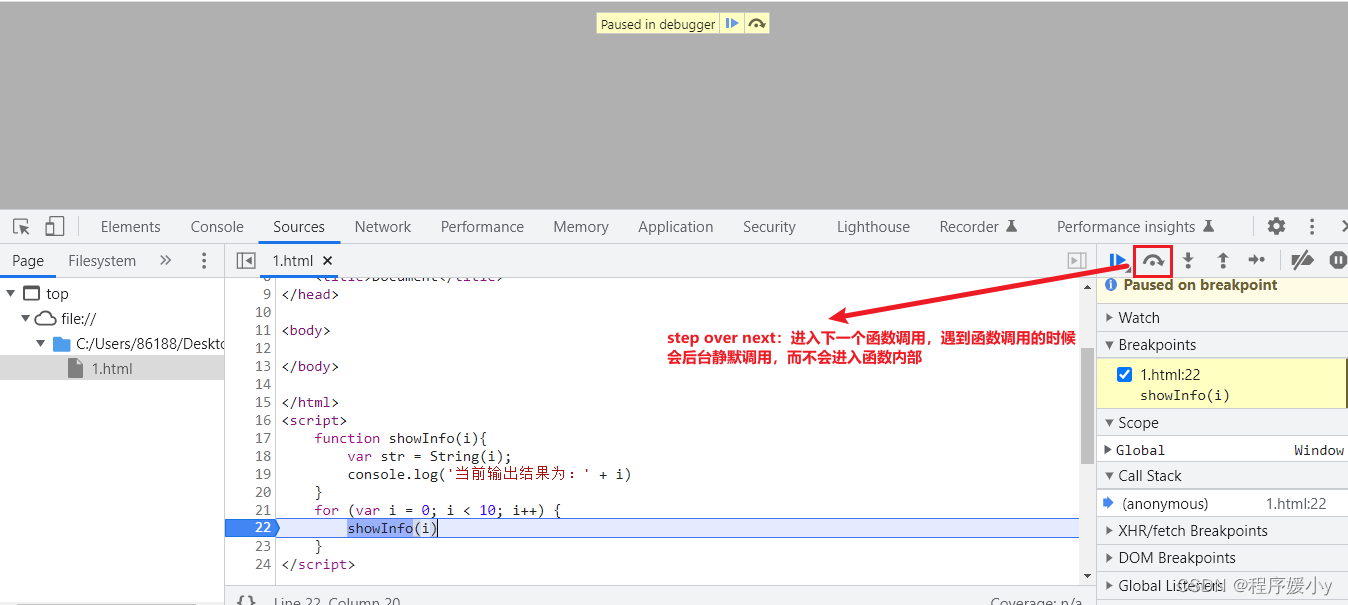Image resolution: width=1348 pixels, height=605 pixels.
Task: Show more navigator tabs chevron
Action: click(x=165, y=261)
